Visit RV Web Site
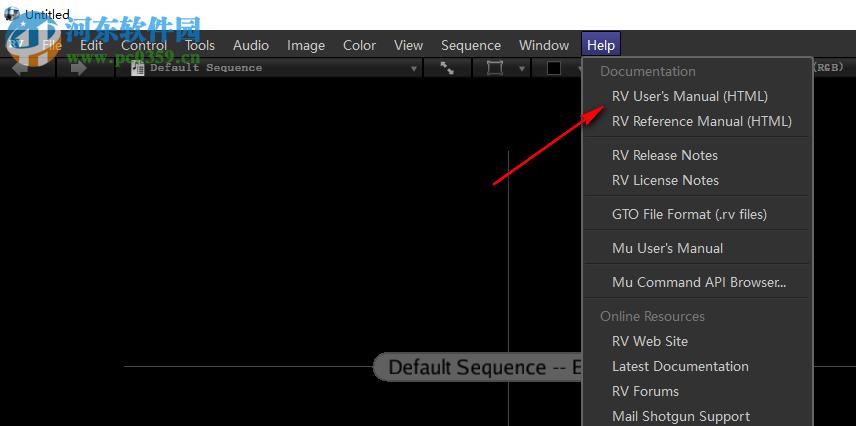This screenshot has height=426, width=856. 650,341
